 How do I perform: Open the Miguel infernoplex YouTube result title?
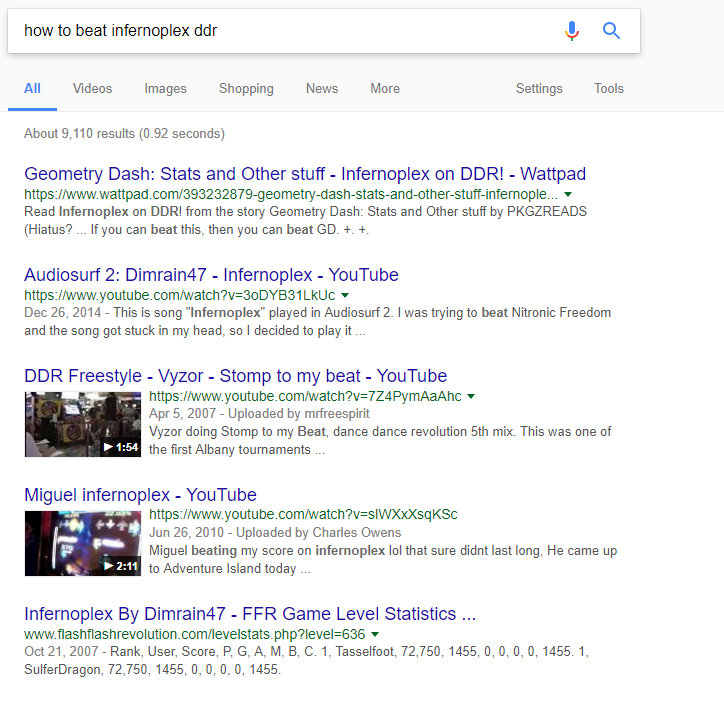tap(140, 495)
